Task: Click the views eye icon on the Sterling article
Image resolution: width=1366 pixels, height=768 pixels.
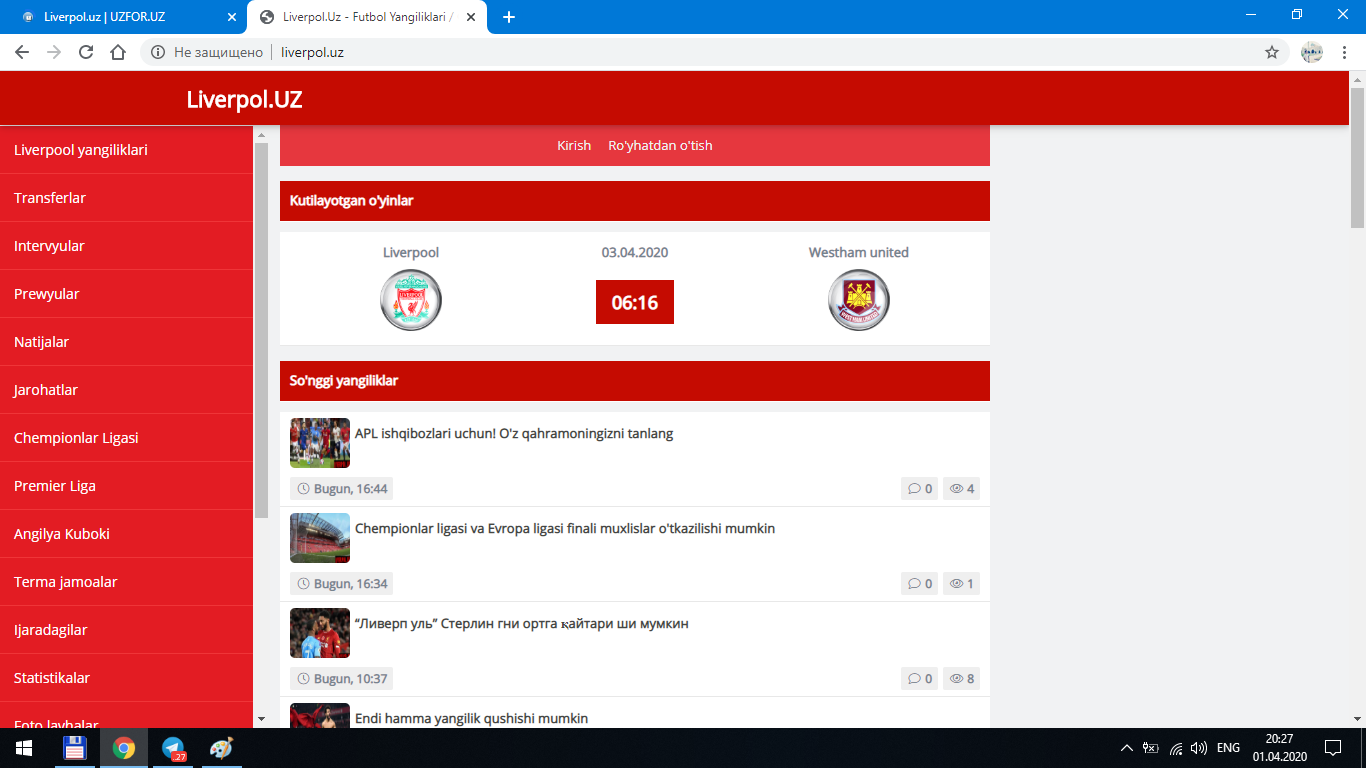Action: click(956, 679)
